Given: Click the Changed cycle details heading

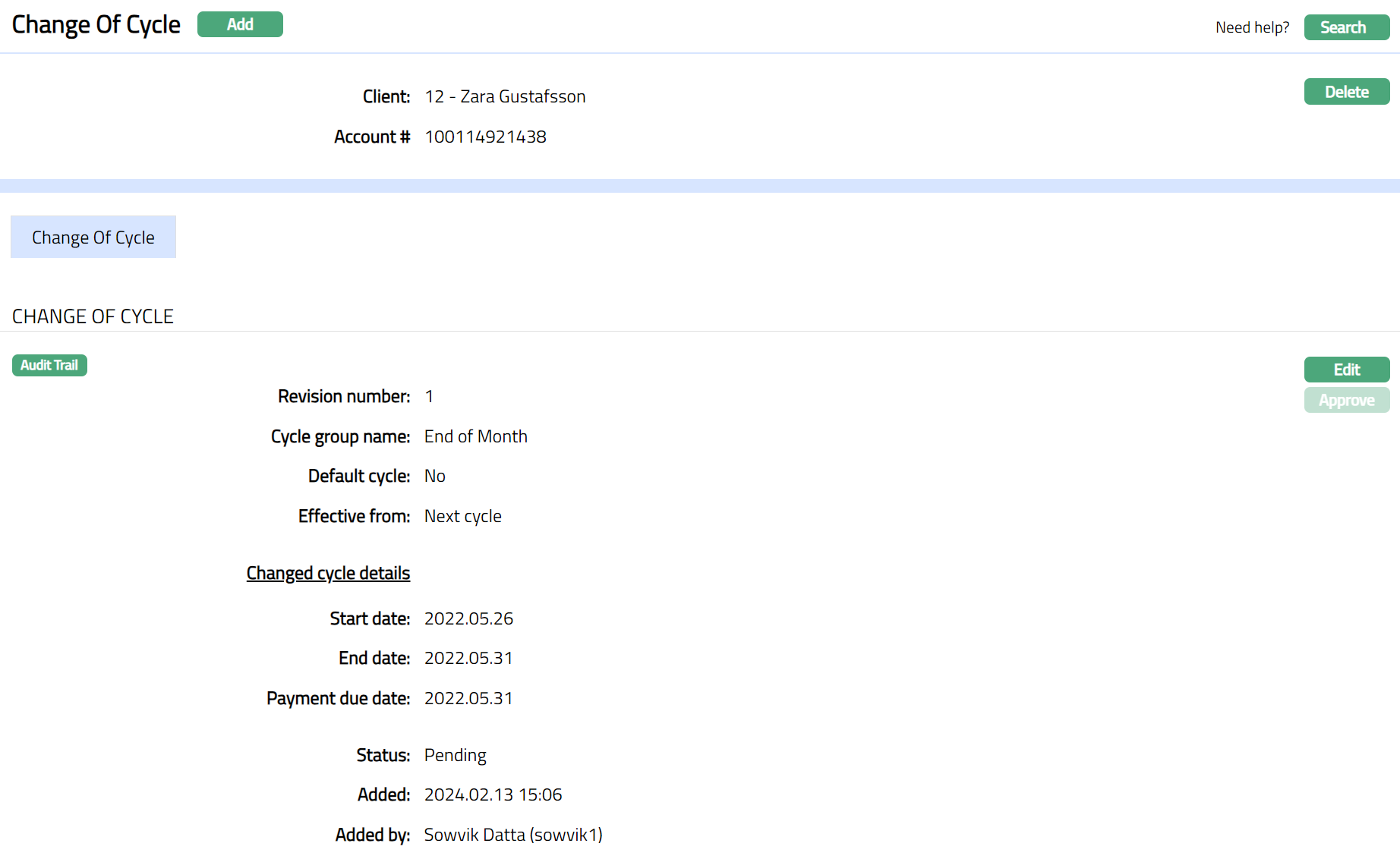Looking at the screenshot, I should 328,573.
